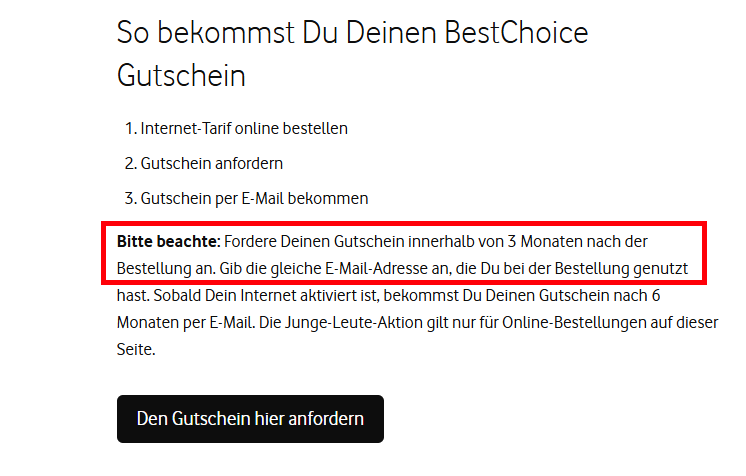The width and height of the screenshot is (746, 476).
Task: Click the word "Gutschein" in the heading's second line
Action: [181, 75]
